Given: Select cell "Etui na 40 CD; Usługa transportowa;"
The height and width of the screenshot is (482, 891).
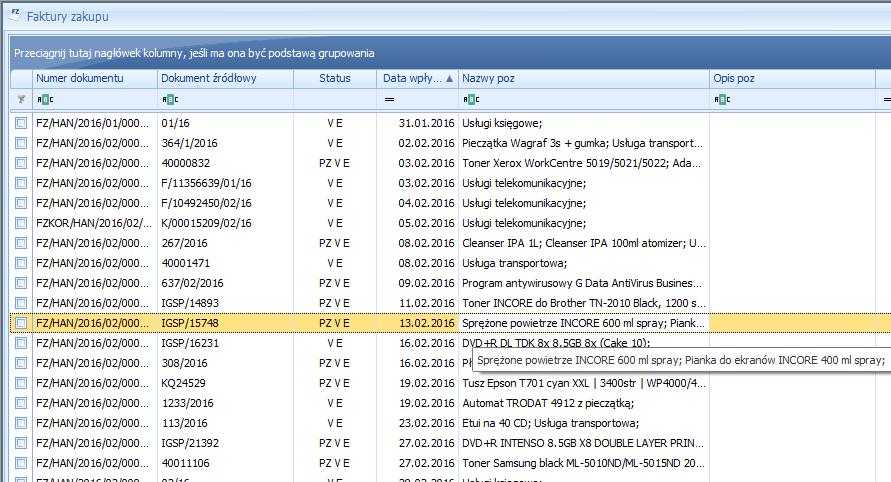Looking at the screenshot, I should [584, 423].
